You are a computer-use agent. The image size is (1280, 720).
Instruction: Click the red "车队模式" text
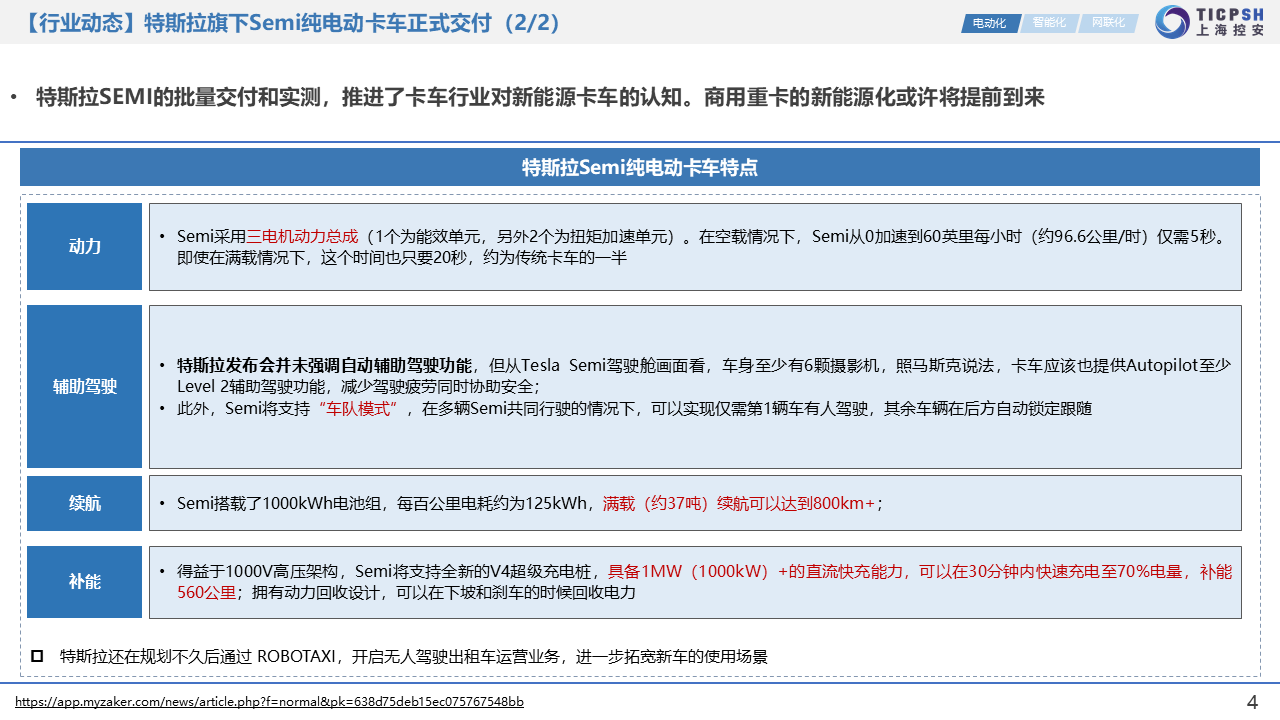point(358,408)
